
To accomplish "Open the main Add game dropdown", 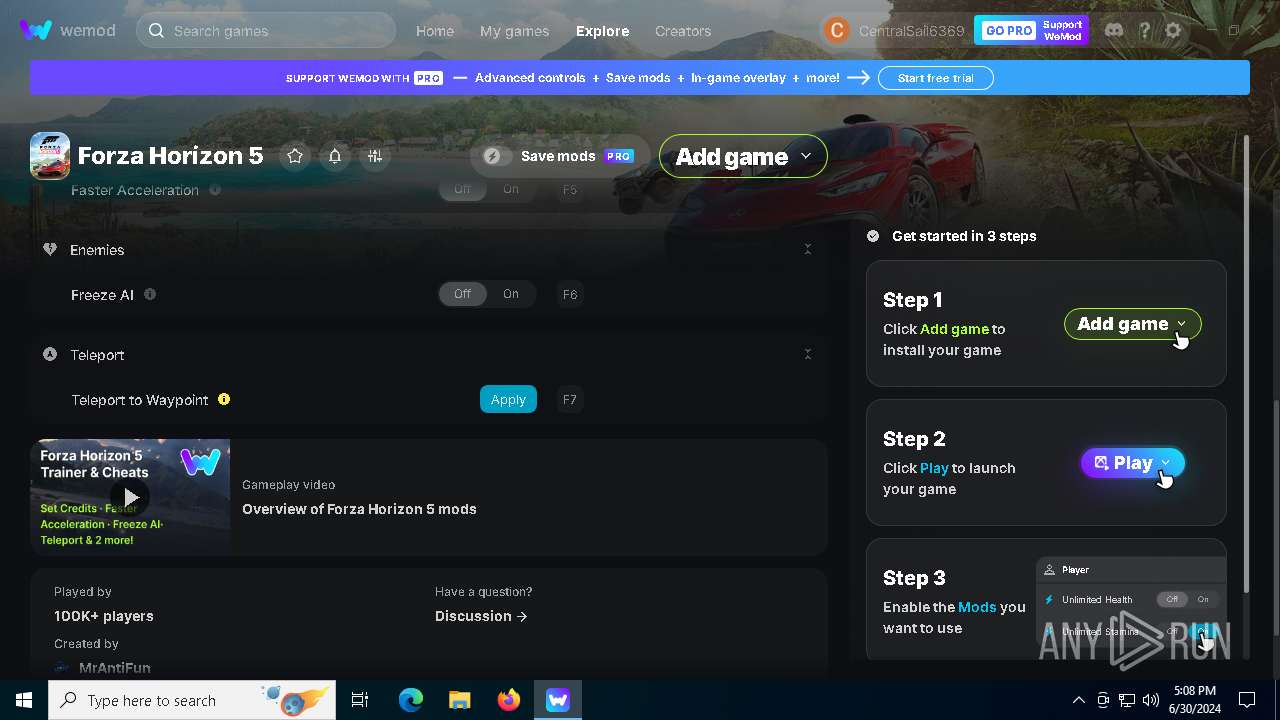I will pos(743,156).
